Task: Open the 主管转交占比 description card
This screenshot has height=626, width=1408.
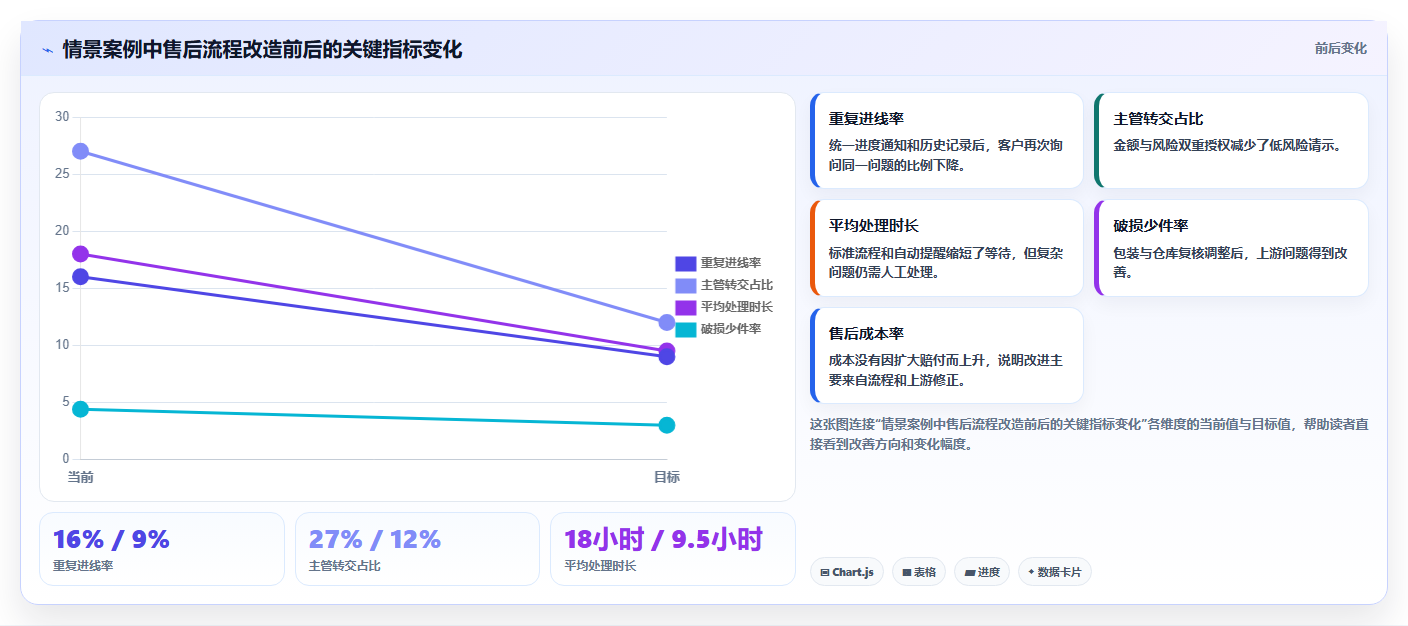Action: point(1231,141)
